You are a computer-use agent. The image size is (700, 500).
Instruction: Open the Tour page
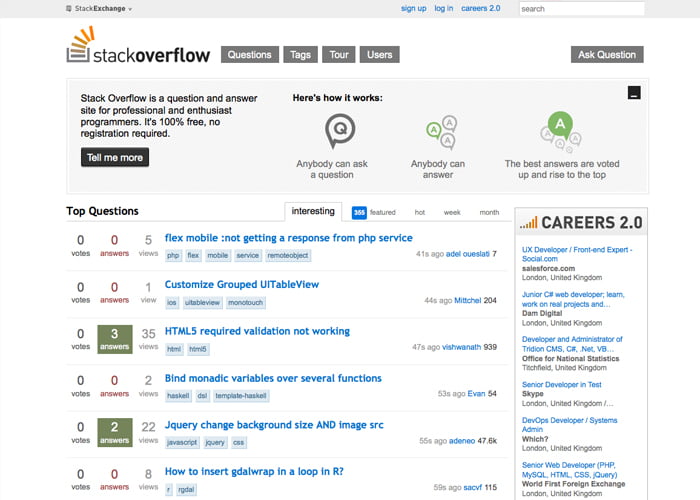coord(339,54)
